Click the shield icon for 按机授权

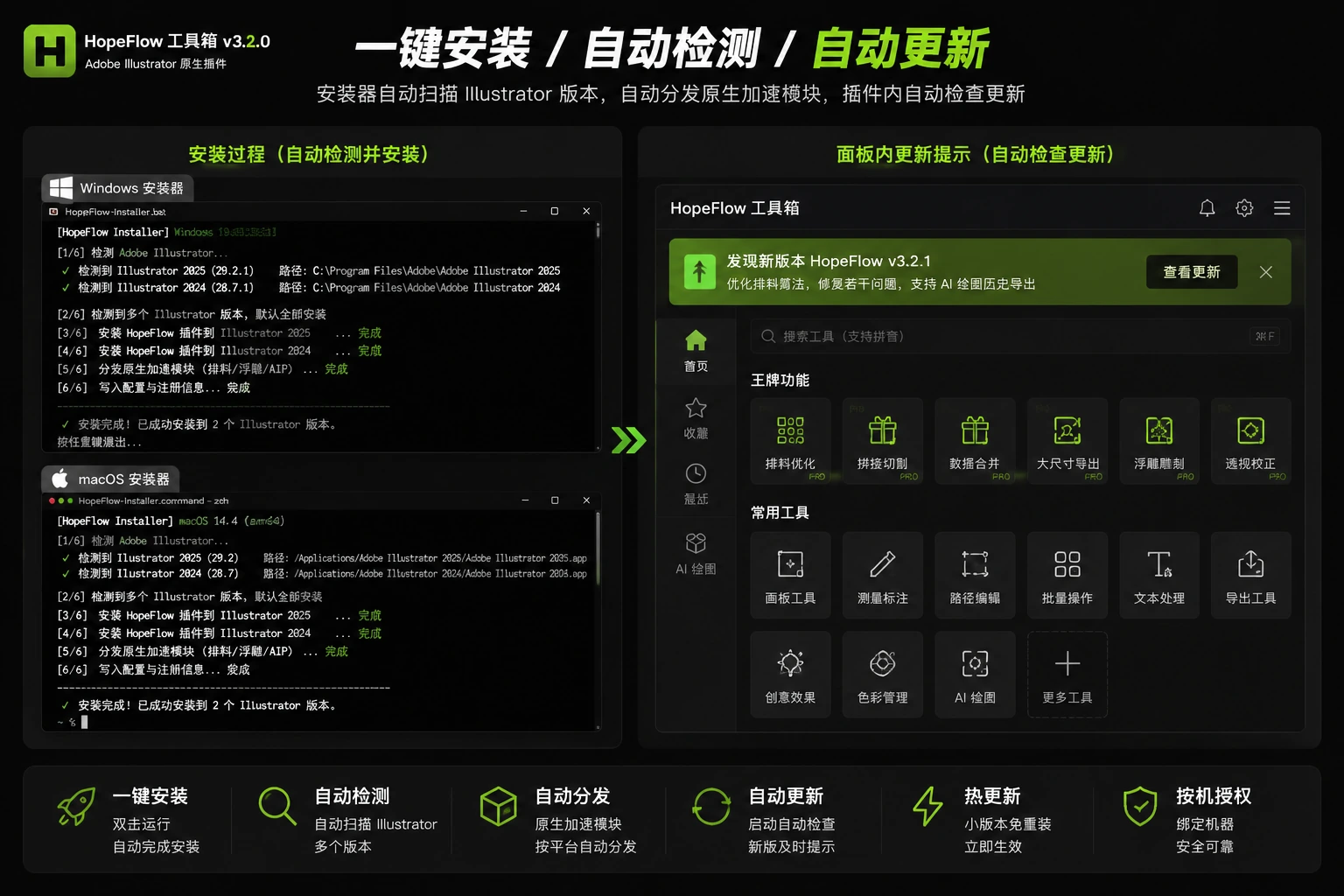[1140, 806]
